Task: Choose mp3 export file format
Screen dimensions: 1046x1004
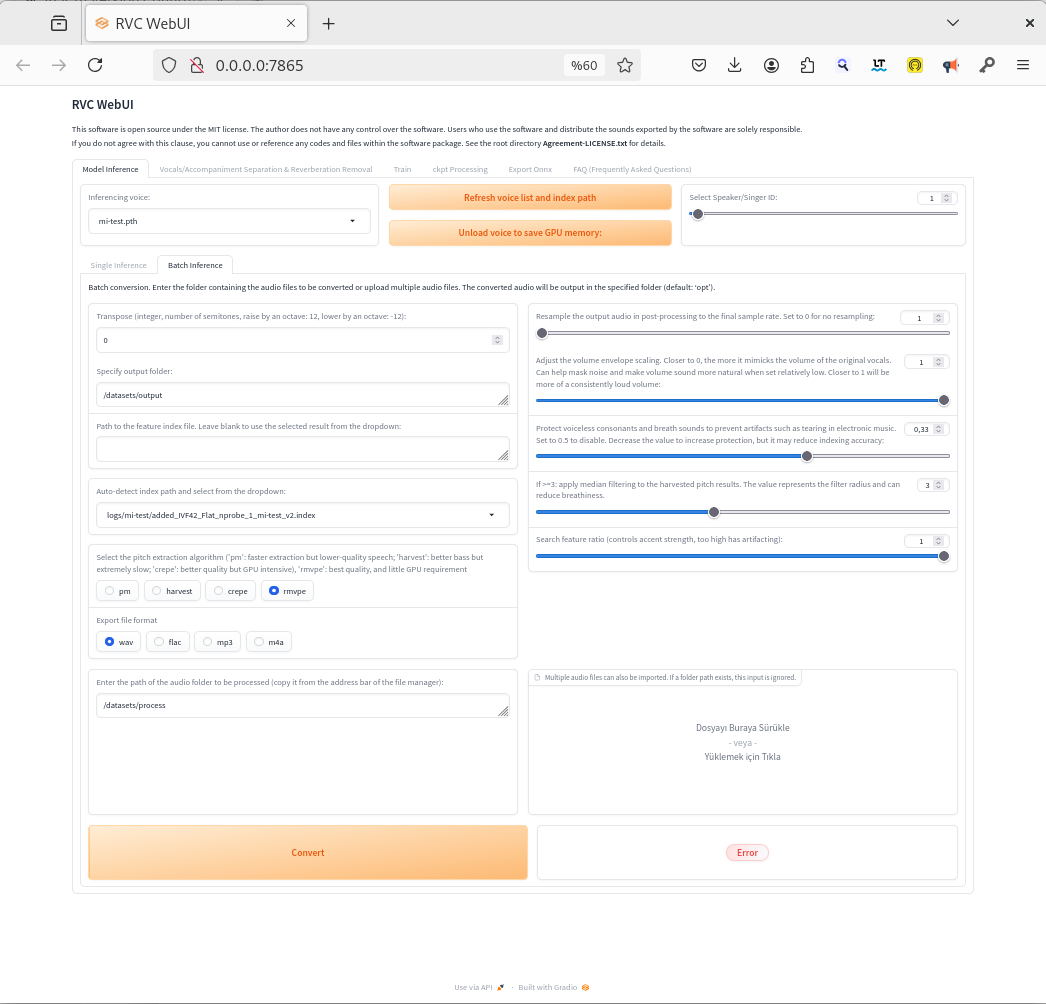Action: click(217, 642)
